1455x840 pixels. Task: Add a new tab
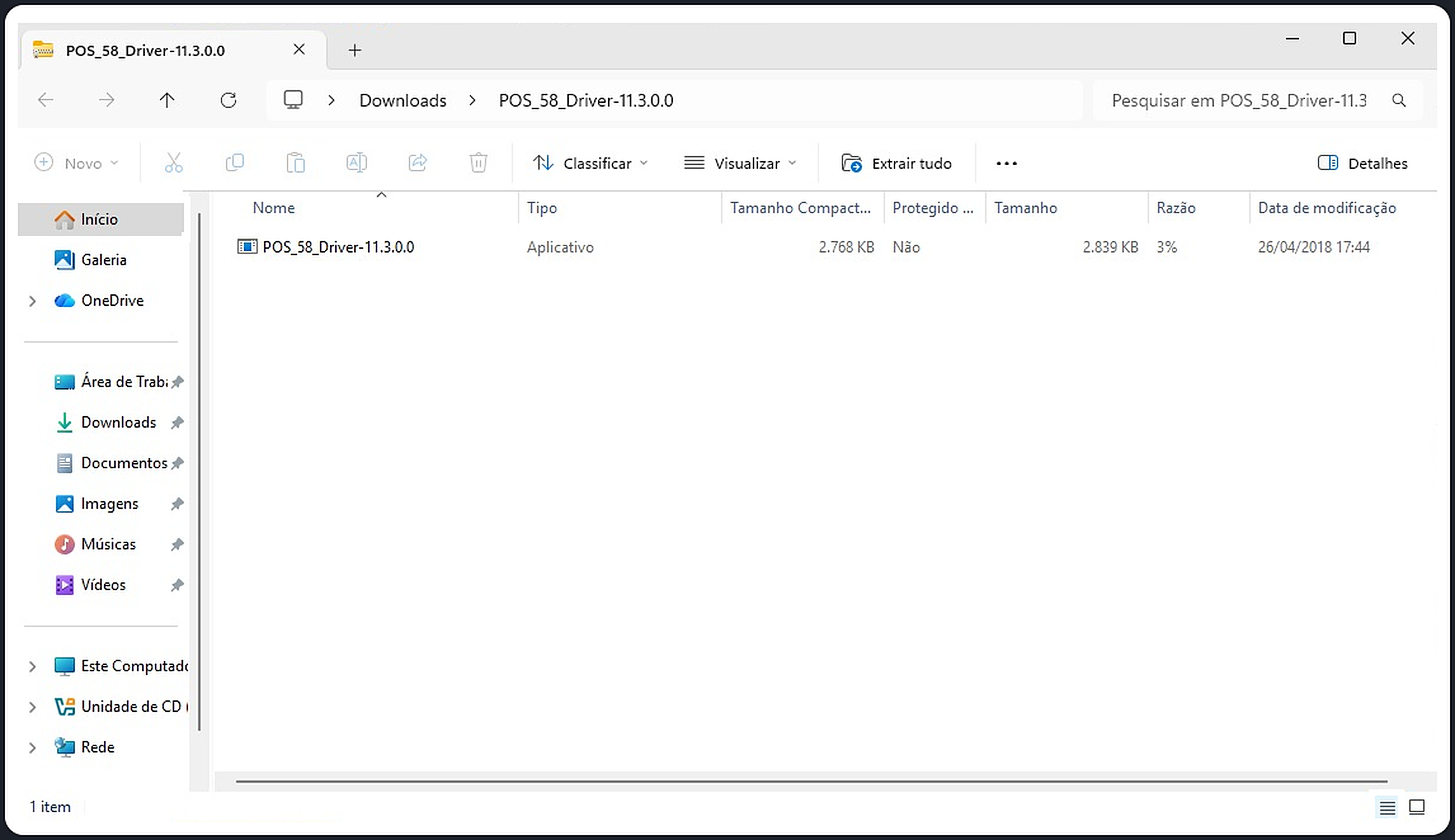pos(355,50)
